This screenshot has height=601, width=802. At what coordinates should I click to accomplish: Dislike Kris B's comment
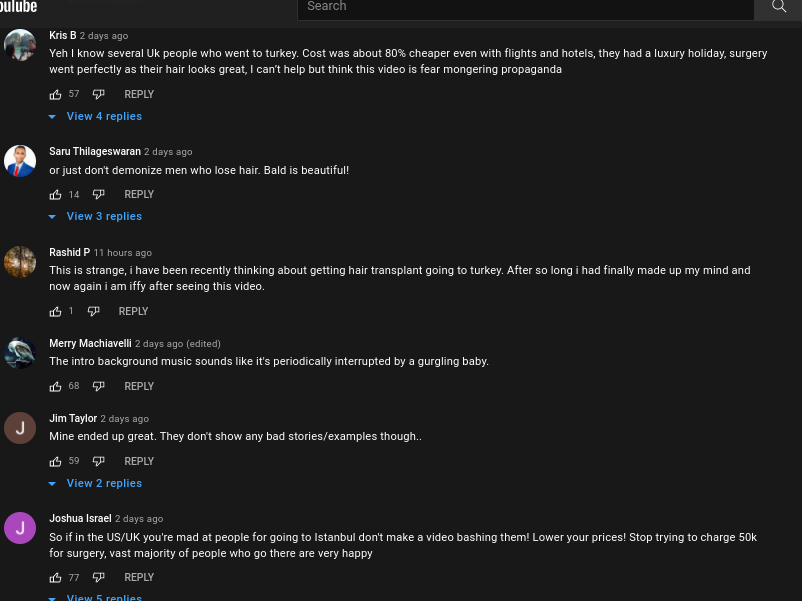point(98,95)
